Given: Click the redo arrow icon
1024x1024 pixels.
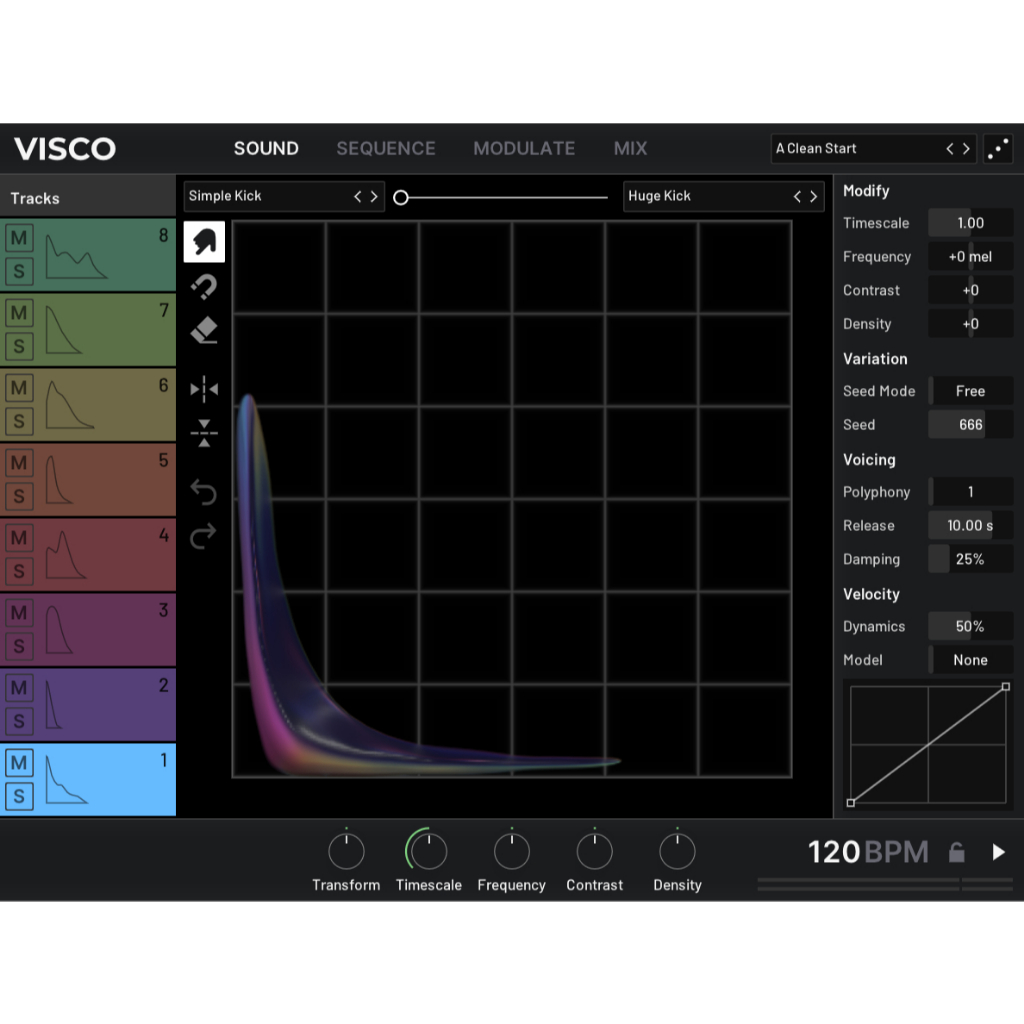Looking at the screenshot, I should pyautogui.click(x=203, y=536).
